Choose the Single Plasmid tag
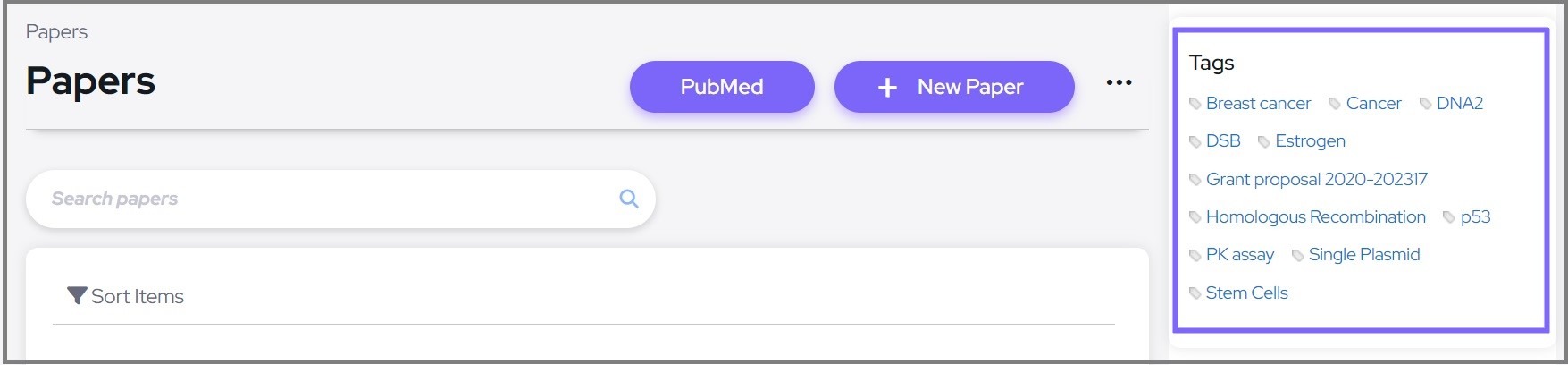The width and height of the screenshot is (1568, 365). (x=1363, y=254)
